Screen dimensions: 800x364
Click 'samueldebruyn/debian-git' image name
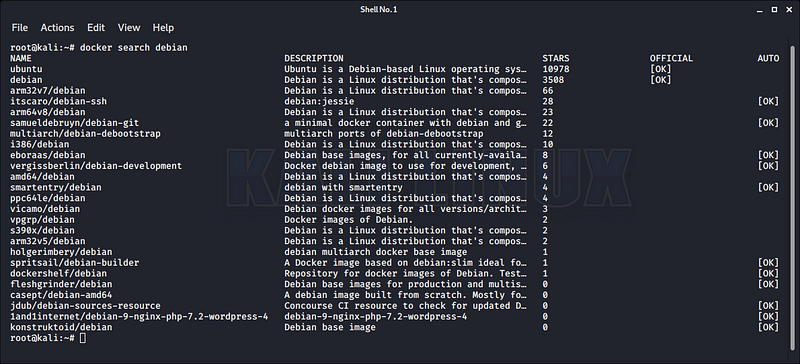coord(74,123)
